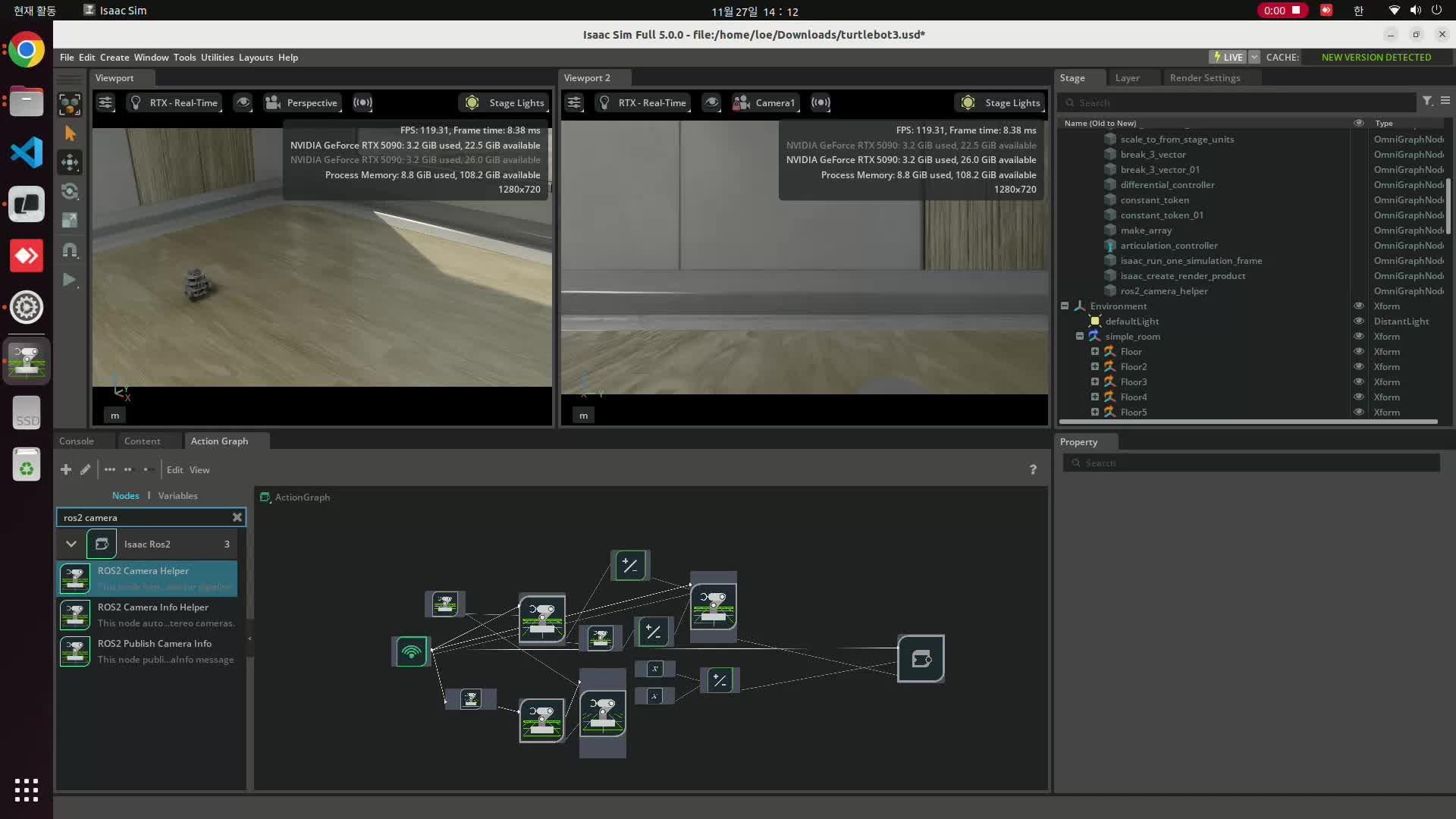
Task: Open Google Chrome from the dock
Action: pos(27,50)
